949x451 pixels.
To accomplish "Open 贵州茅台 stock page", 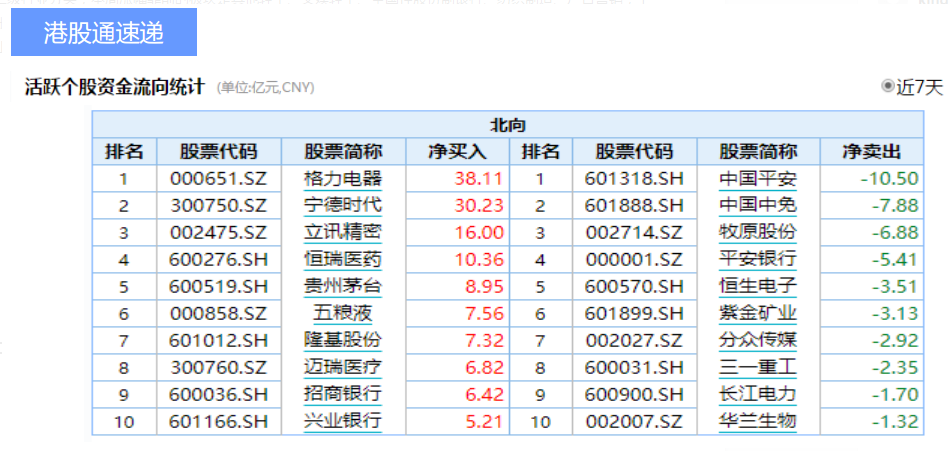I will (x=343, y=286).
